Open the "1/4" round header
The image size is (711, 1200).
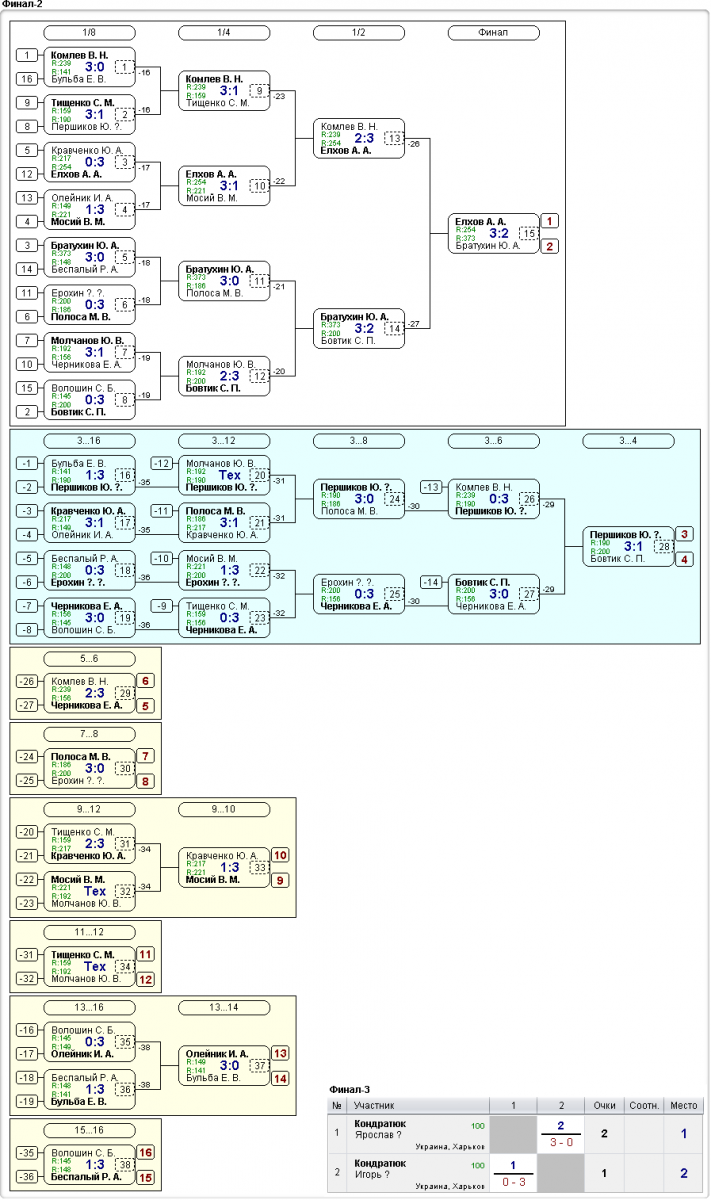pos(224,33)
